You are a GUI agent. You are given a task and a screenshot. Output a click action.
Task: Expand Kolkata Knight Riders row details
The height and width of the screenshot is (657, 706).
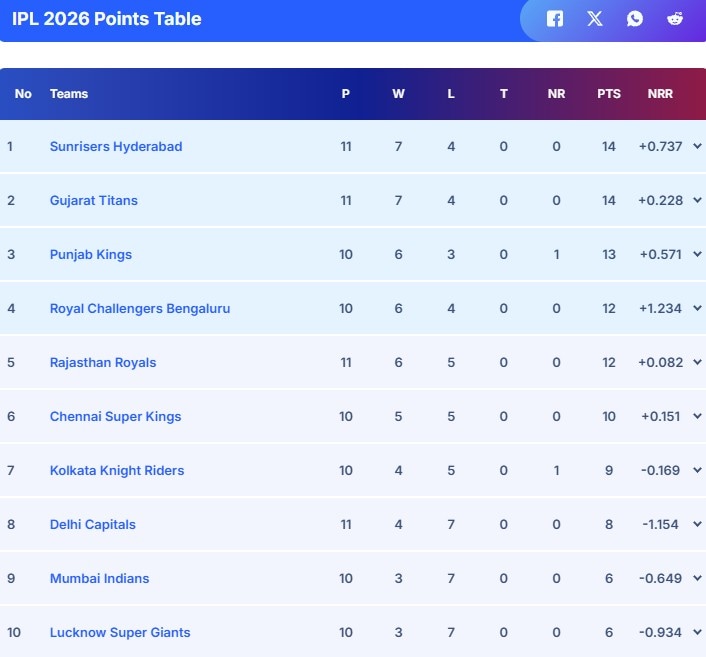(x=697, y=470)
